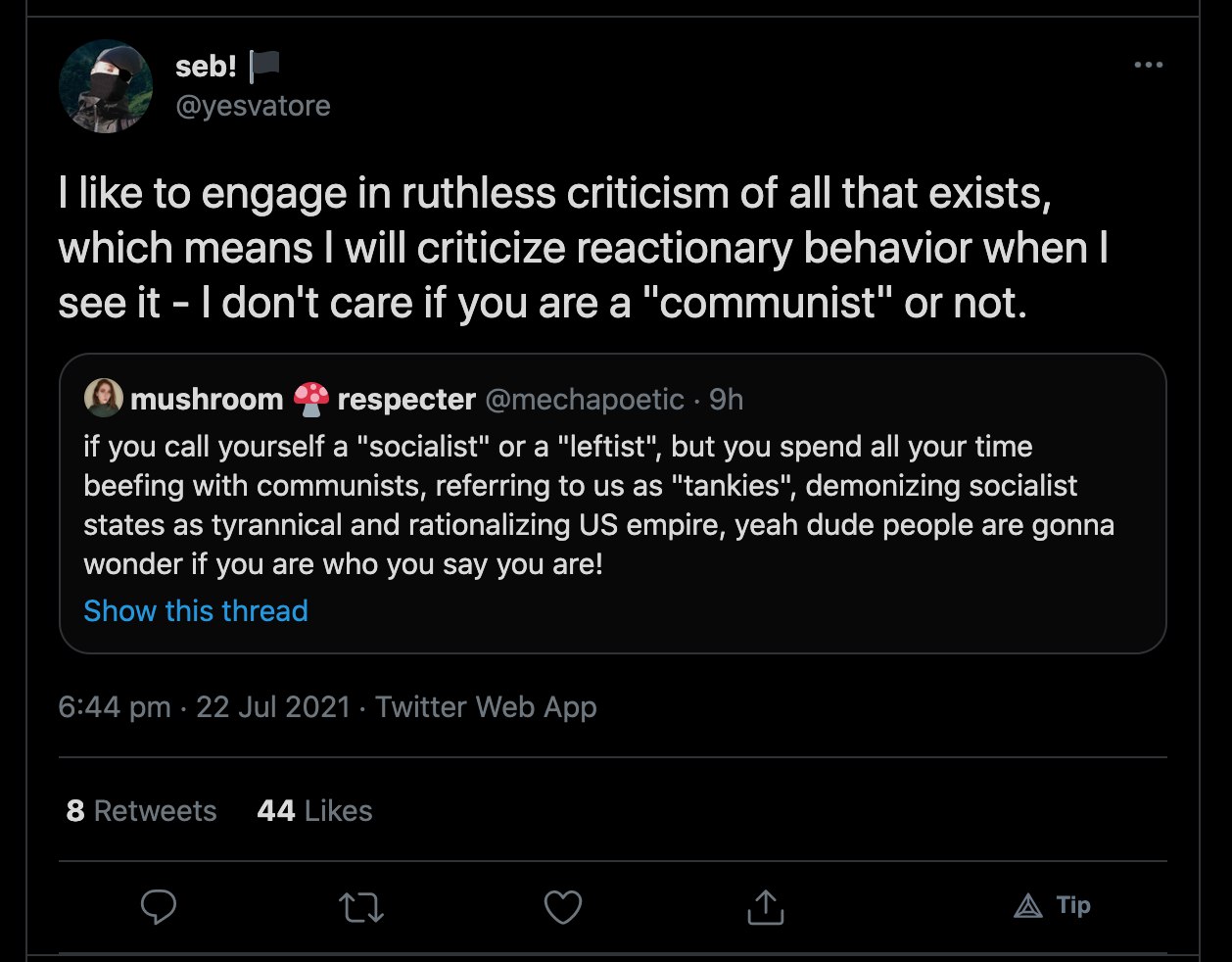Screen dimensions: 1232x962
Task: Click the 6:44 pm 22 Jul 2021 timestamp
Action: (x=204, y=706)
